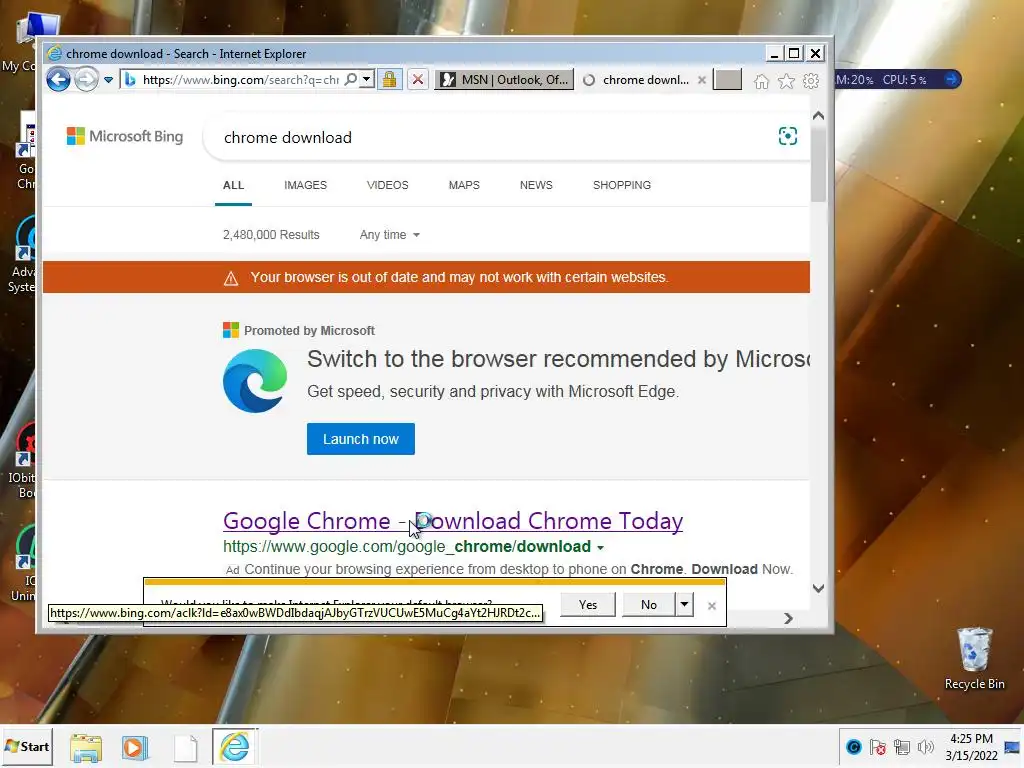
Task: Click the security lock icon
Action: click(x=389, y=80)
